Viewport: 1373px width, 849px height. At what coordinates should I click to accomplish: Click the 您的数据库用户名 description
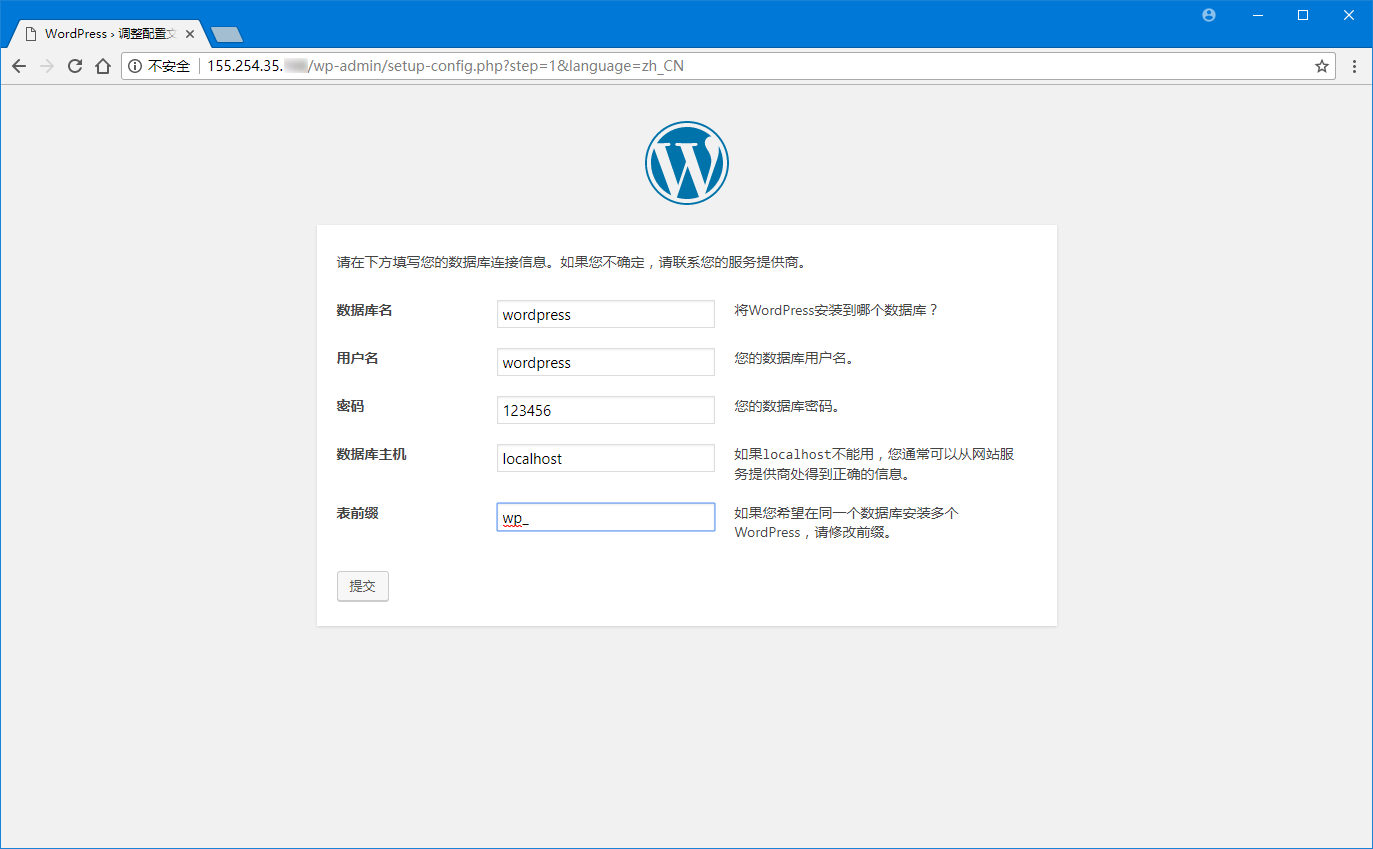pyautogui.click(x=794, y=358)
